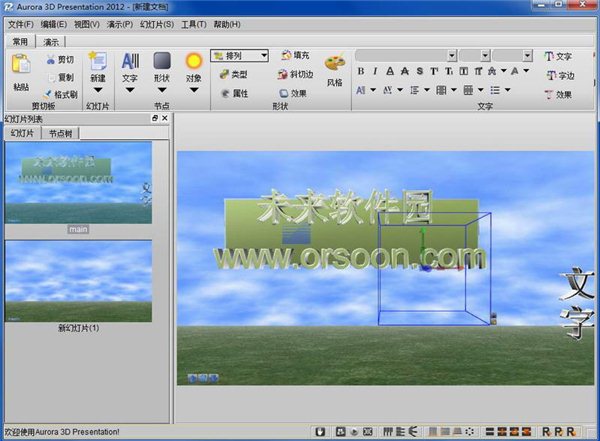Expand the font name combo box
This screenshot has width=600, height=441.
coord(452,55)
